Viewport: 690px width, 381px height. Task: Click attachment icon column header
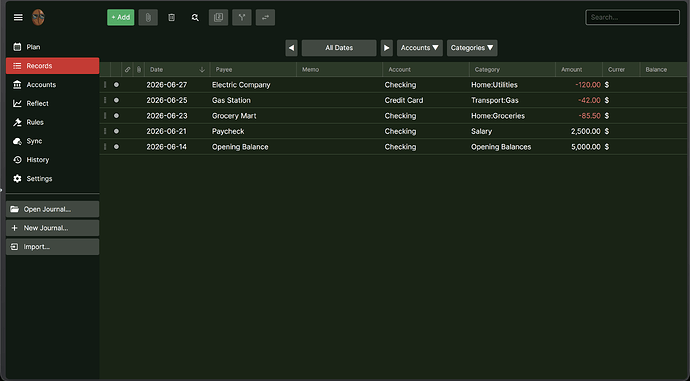[x=139, y=70]
